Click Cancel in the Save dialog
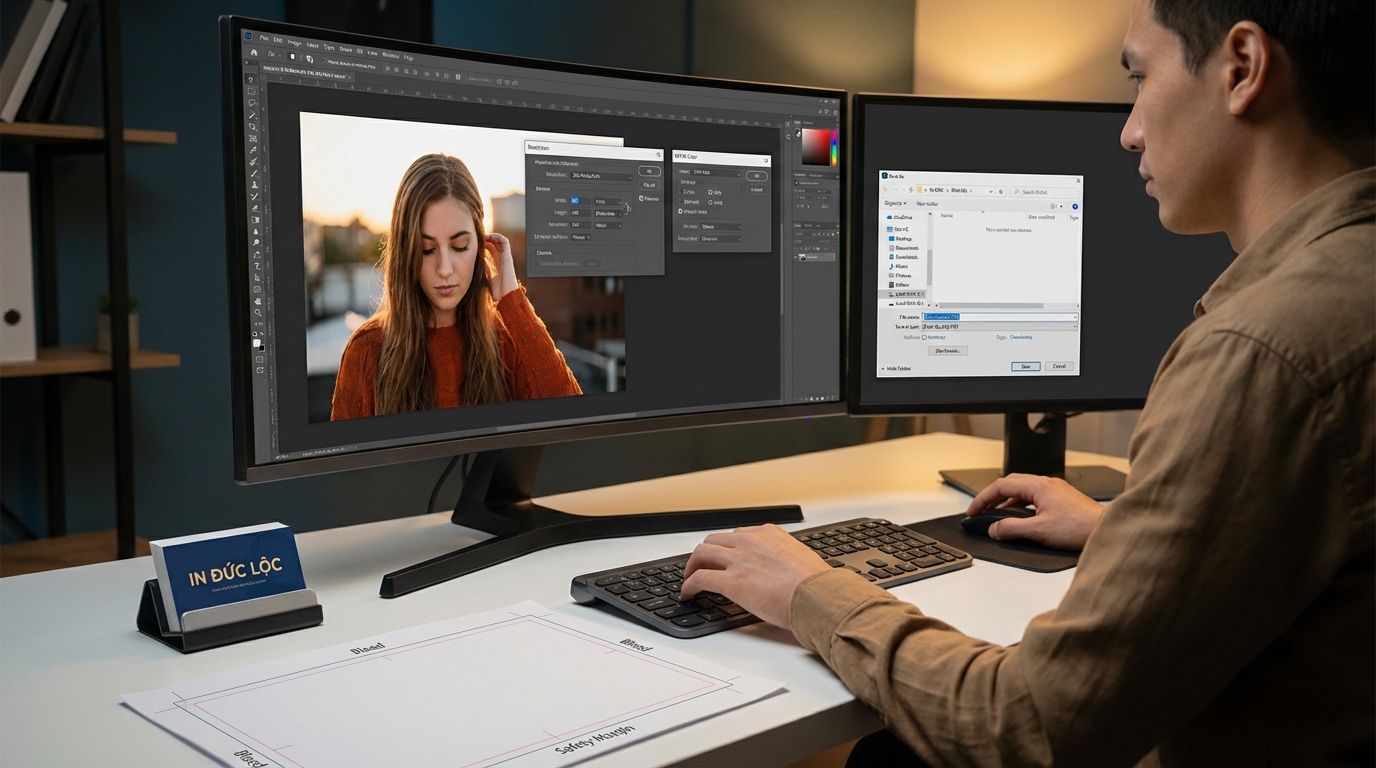 tap(1059, 367)
